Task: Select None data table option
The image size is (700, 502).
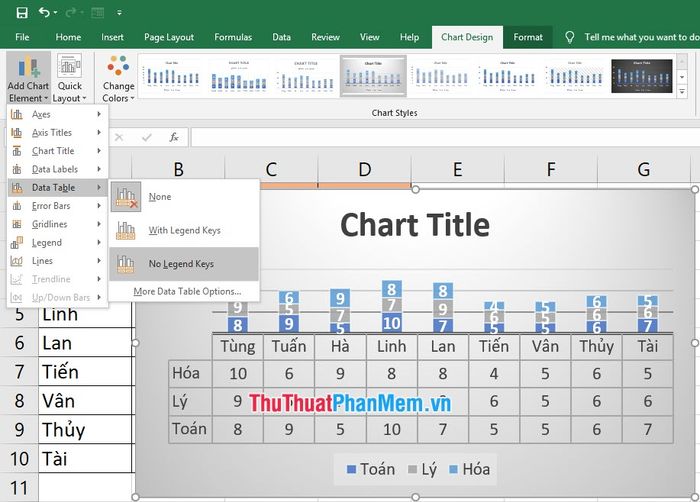Action: (x=184, y=197)
